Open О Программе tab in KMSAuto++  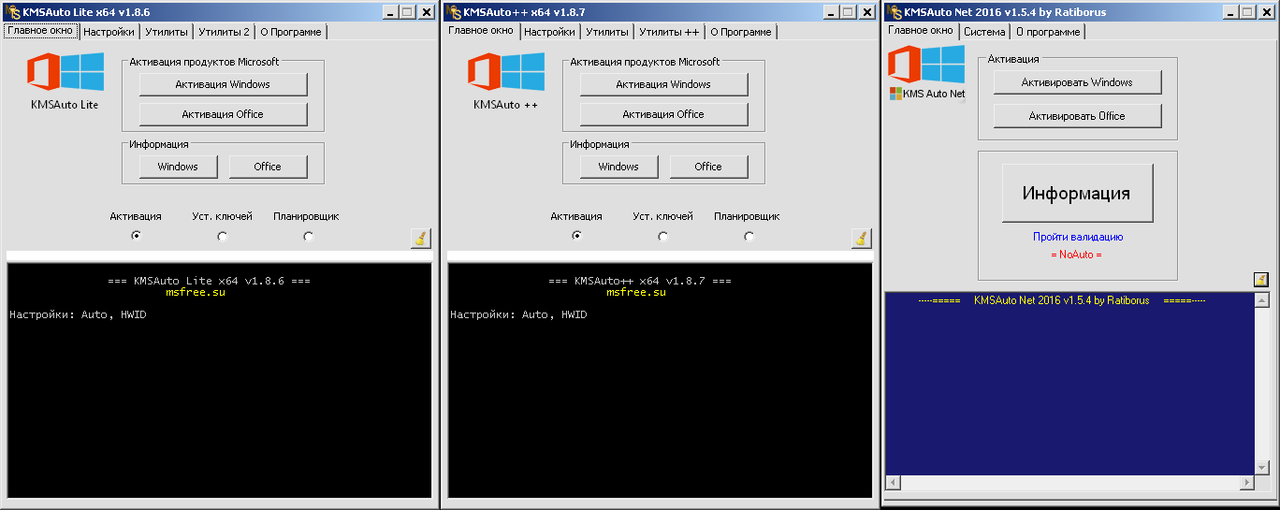[742, 32]
